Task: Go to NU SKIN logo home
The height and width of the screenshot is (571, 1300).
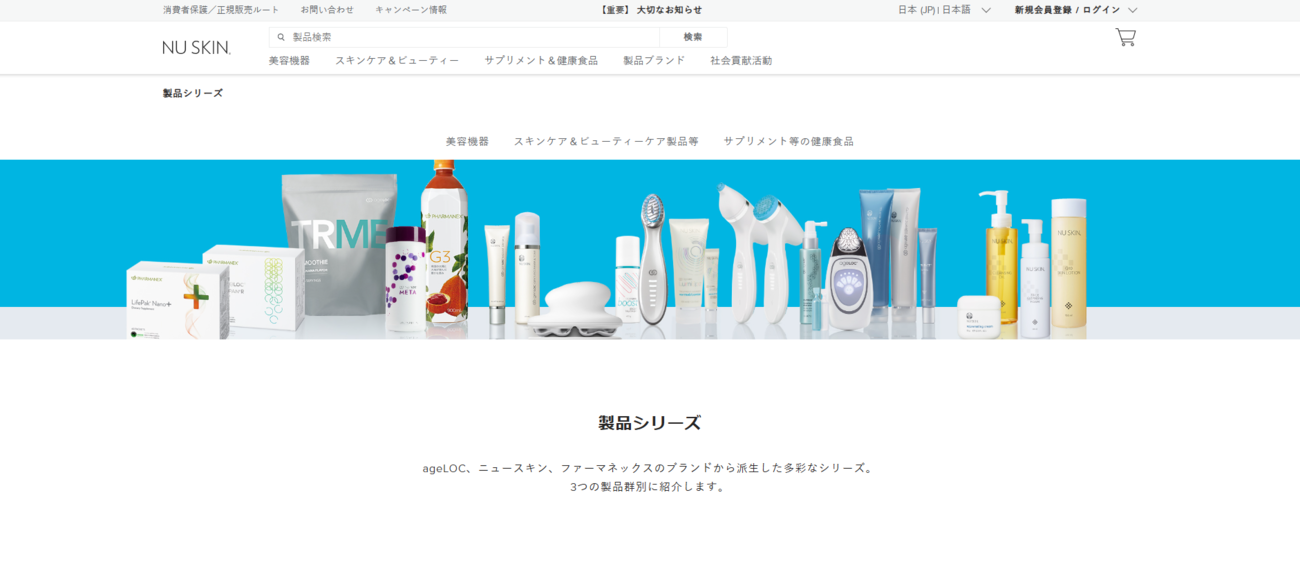Action: tap(197, 47)
